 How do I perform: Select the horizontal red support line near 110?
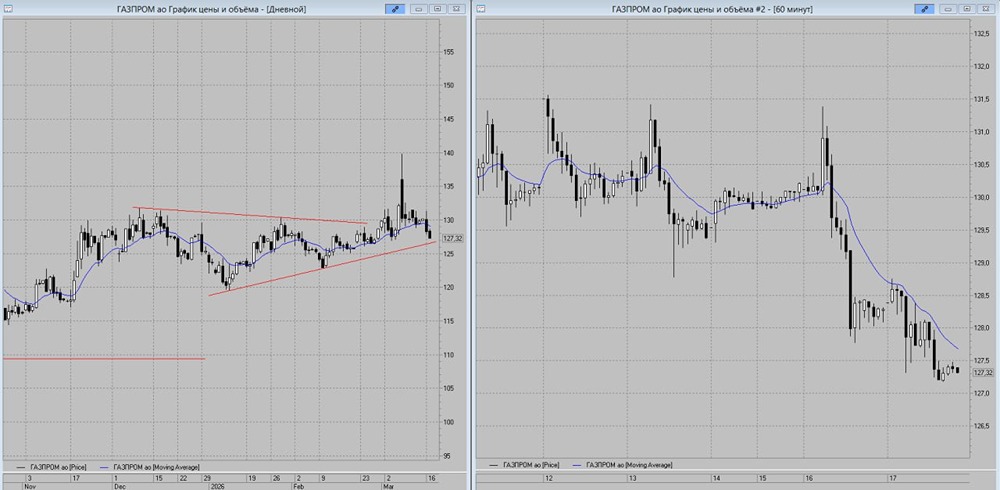[x=104, y=359]
